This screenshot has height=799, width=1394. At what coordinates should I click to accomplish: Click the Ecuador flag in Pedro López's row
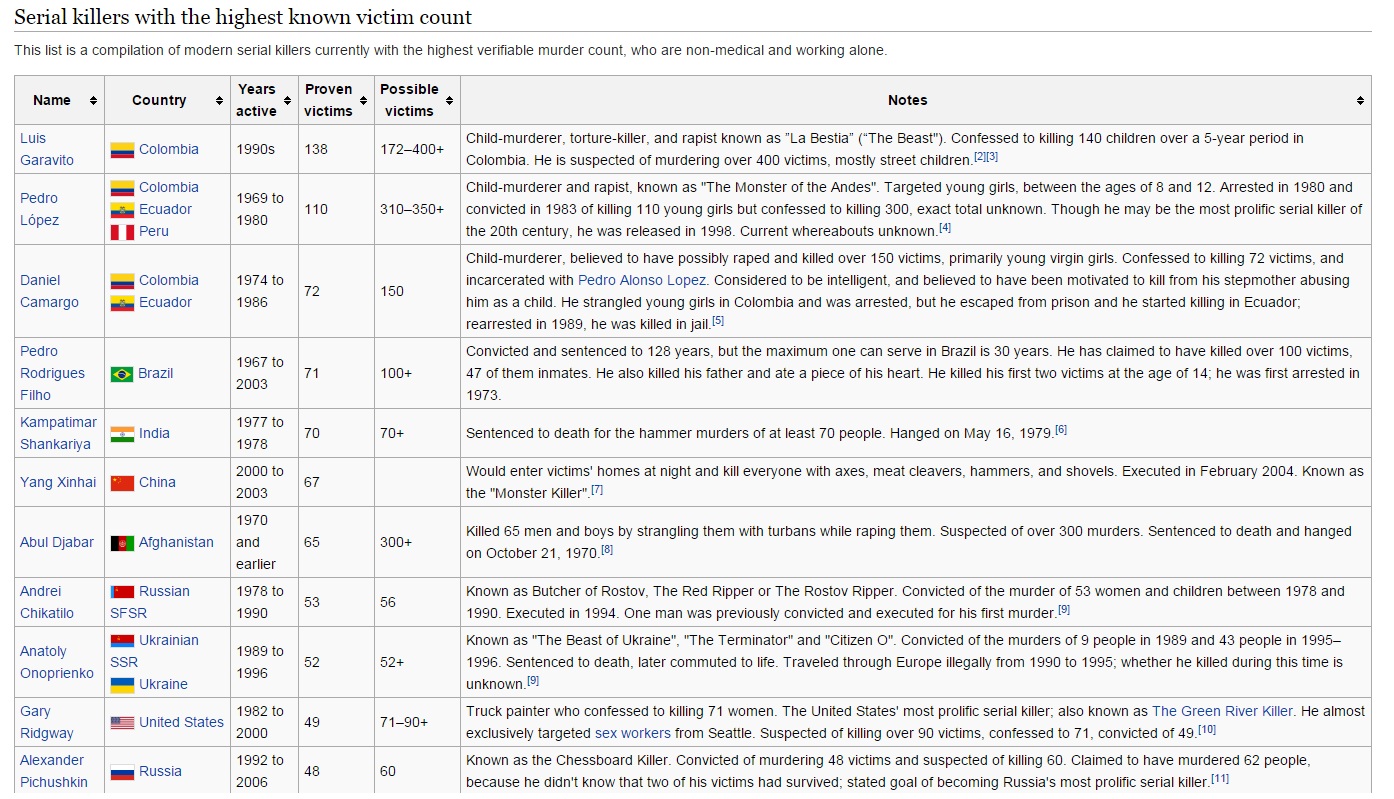point(122,210)
